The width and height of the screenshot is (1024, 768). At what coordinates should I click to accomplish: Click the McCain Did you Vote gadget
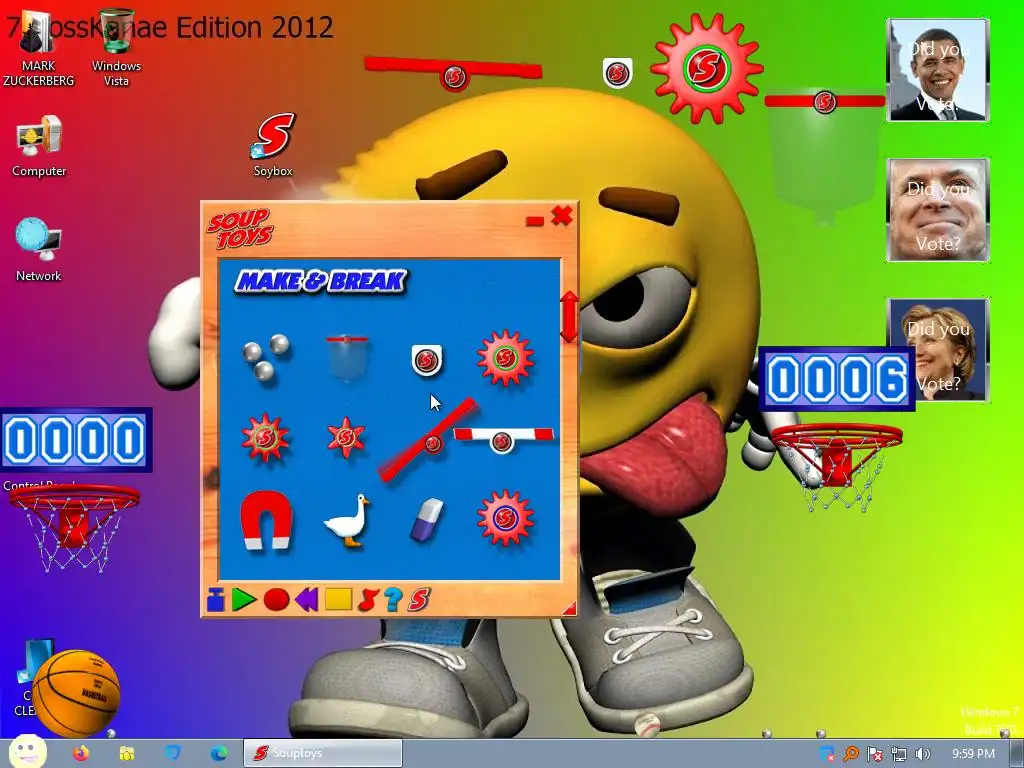(x=938, y=210)
